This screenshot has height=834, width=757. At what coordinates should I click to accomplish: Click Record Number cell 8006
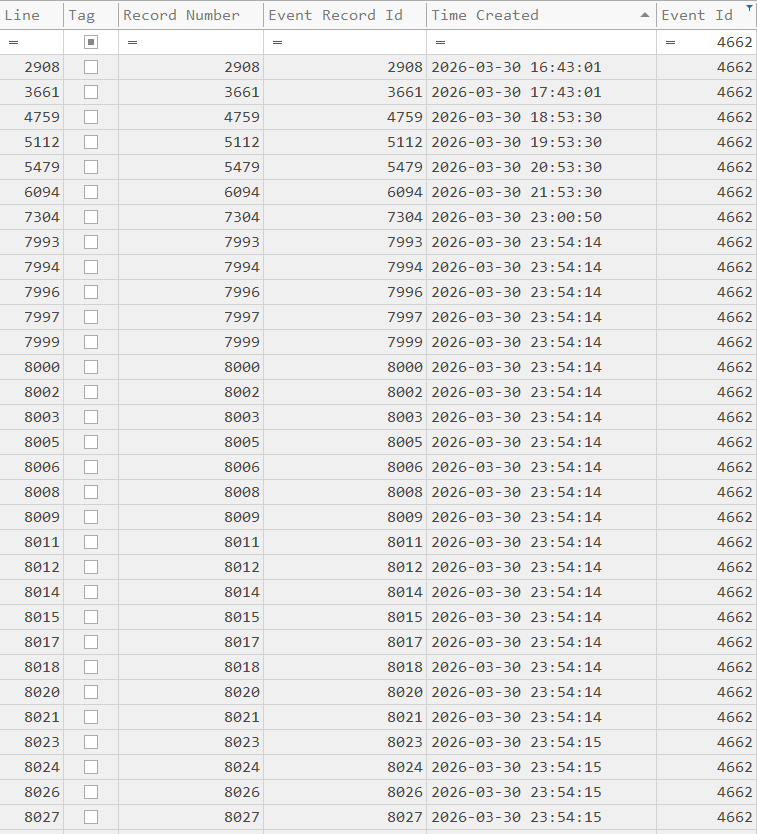[191, 467]
